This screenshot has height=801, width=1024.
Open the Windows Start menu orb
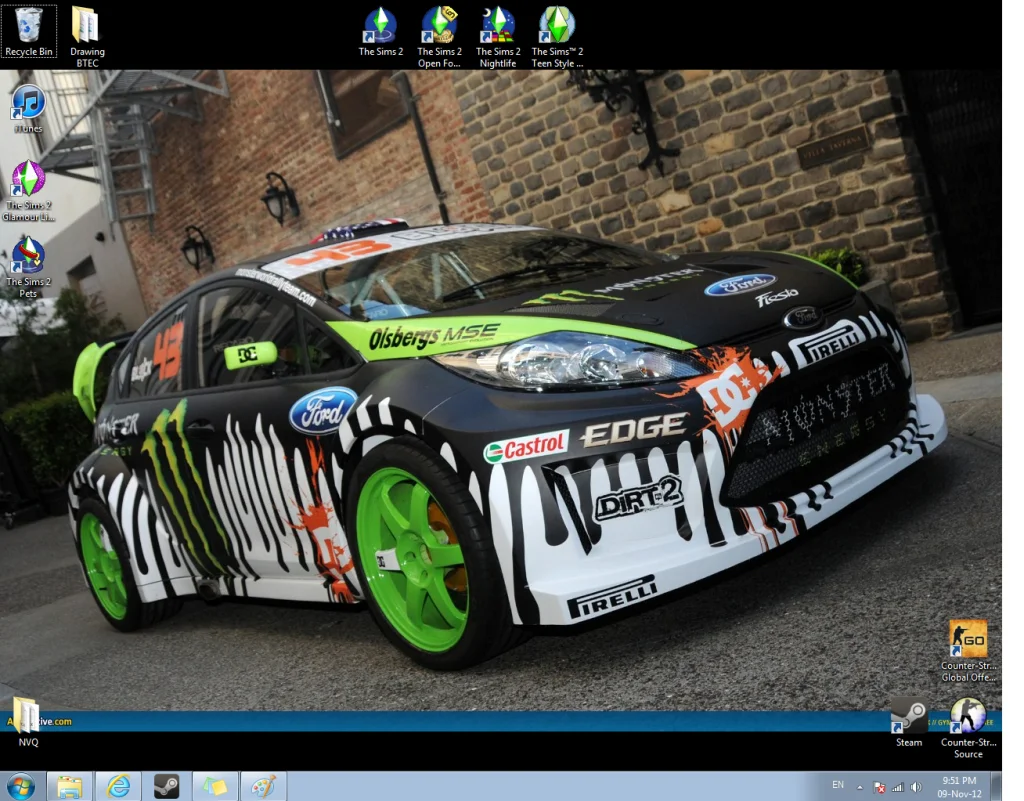(x=22, y=787)
